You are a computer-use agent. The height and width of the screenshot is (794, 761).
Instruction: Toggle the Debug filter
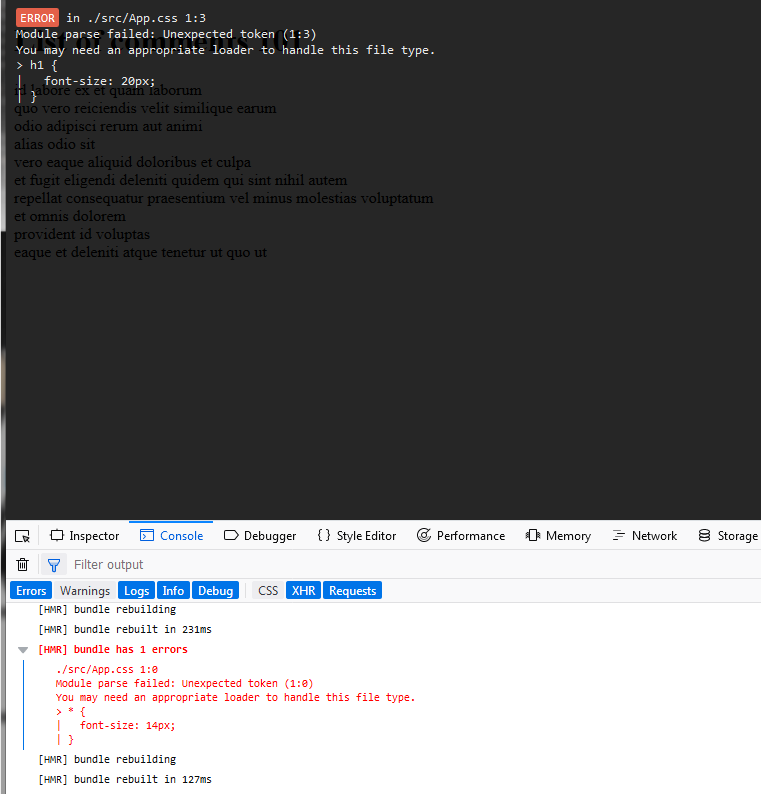215,590
